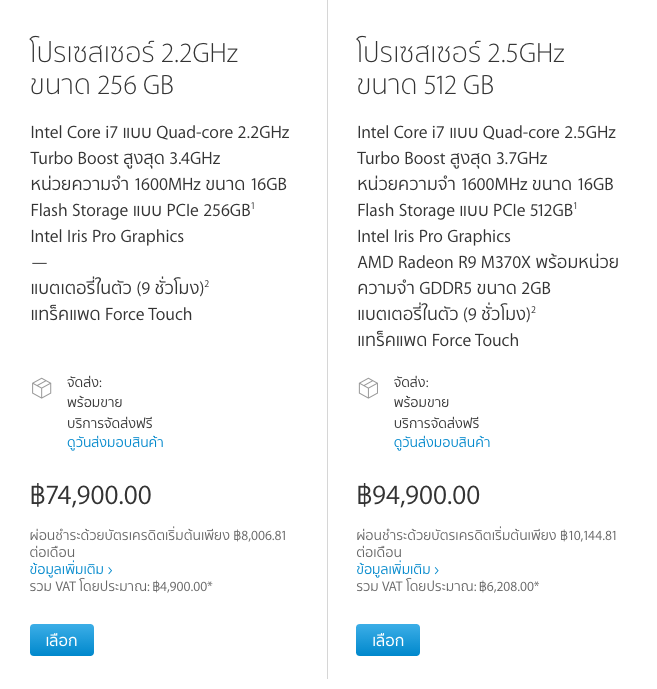Click the ฿10,144.81 monthly installment text
Viewport: 657px width, 689px height.
point(588,536)
